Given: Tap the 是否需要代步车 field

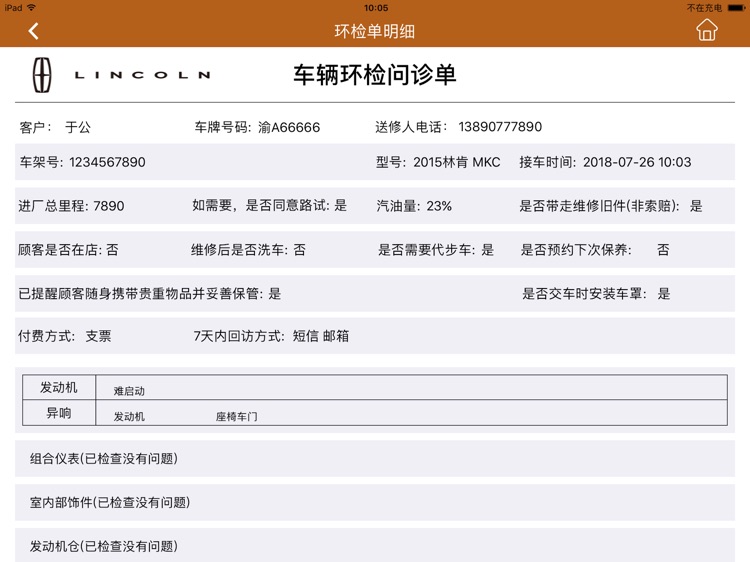Looking at the screenshot, I should point(436,250).
